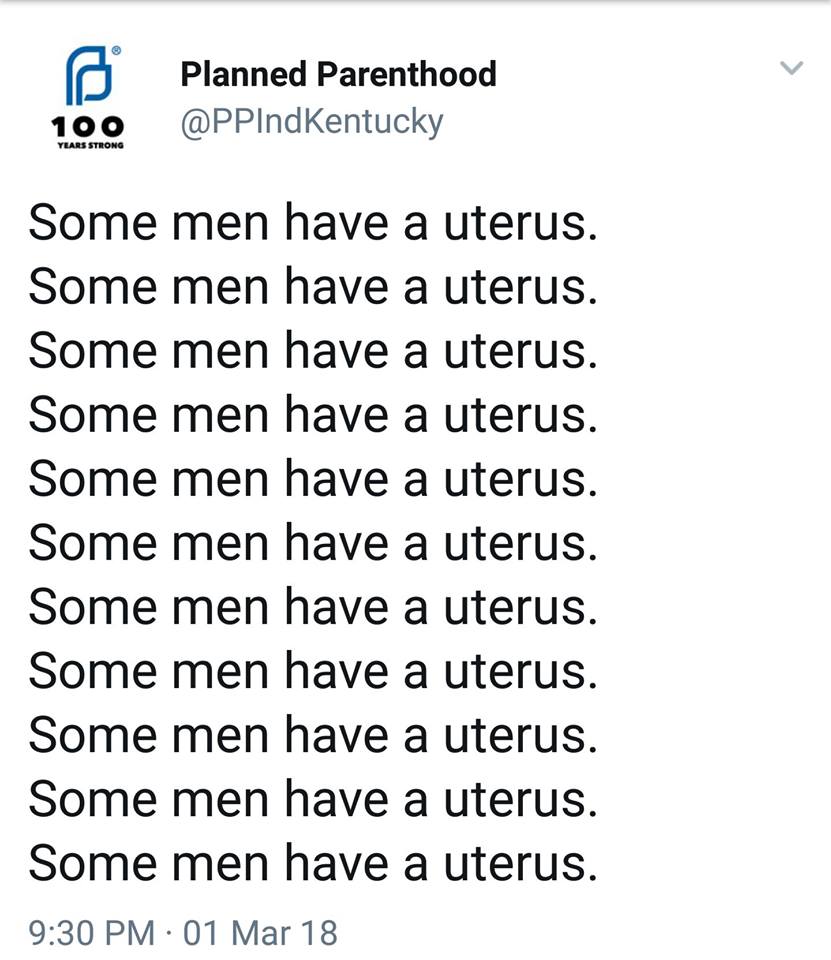Viewport: 831px width, 960px height.
Task: Click the "100 Years Strong" badge
Action: pos(88,132)
